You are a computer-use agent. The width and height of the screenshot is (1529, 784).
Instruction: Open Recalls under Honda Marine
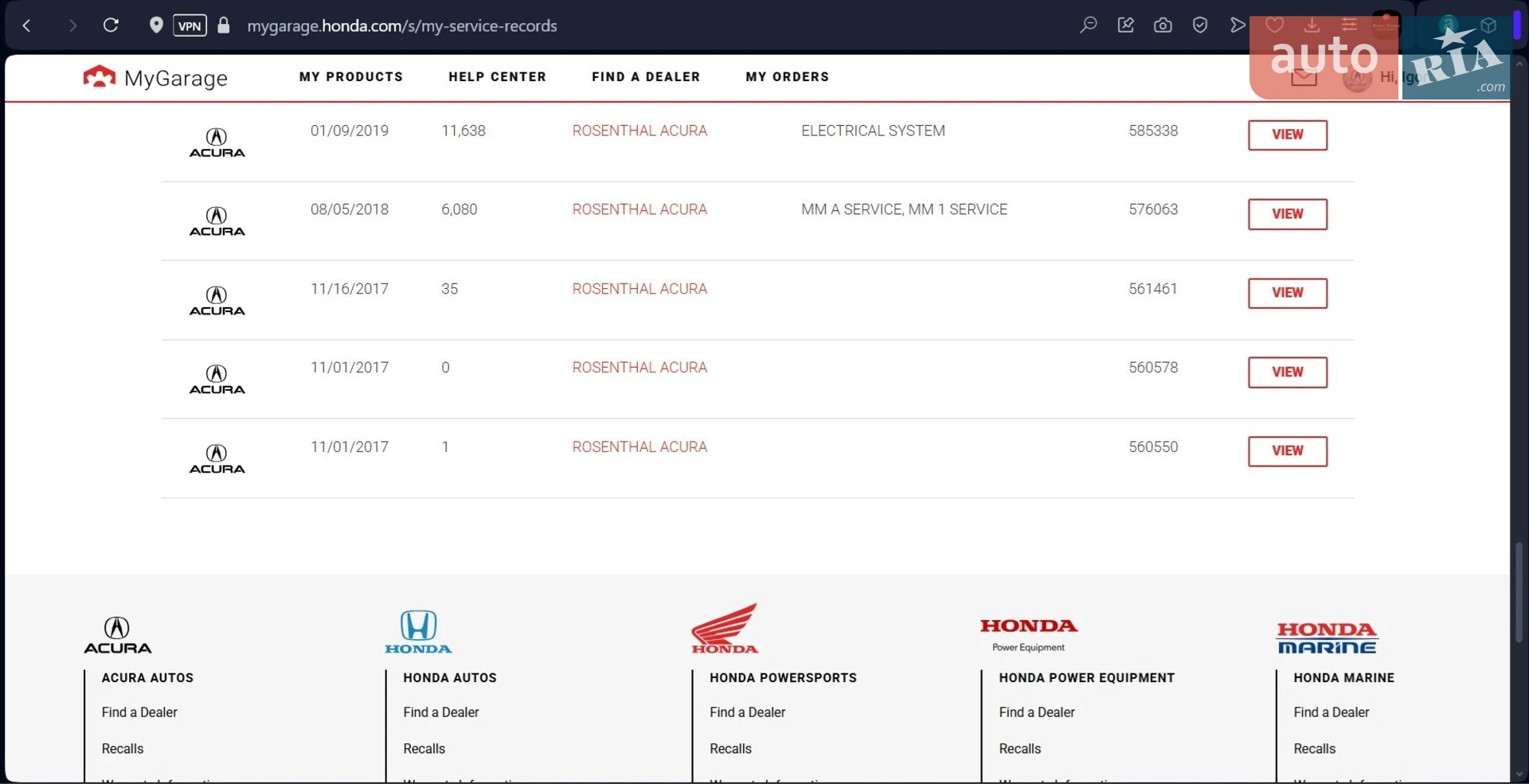1315,749
